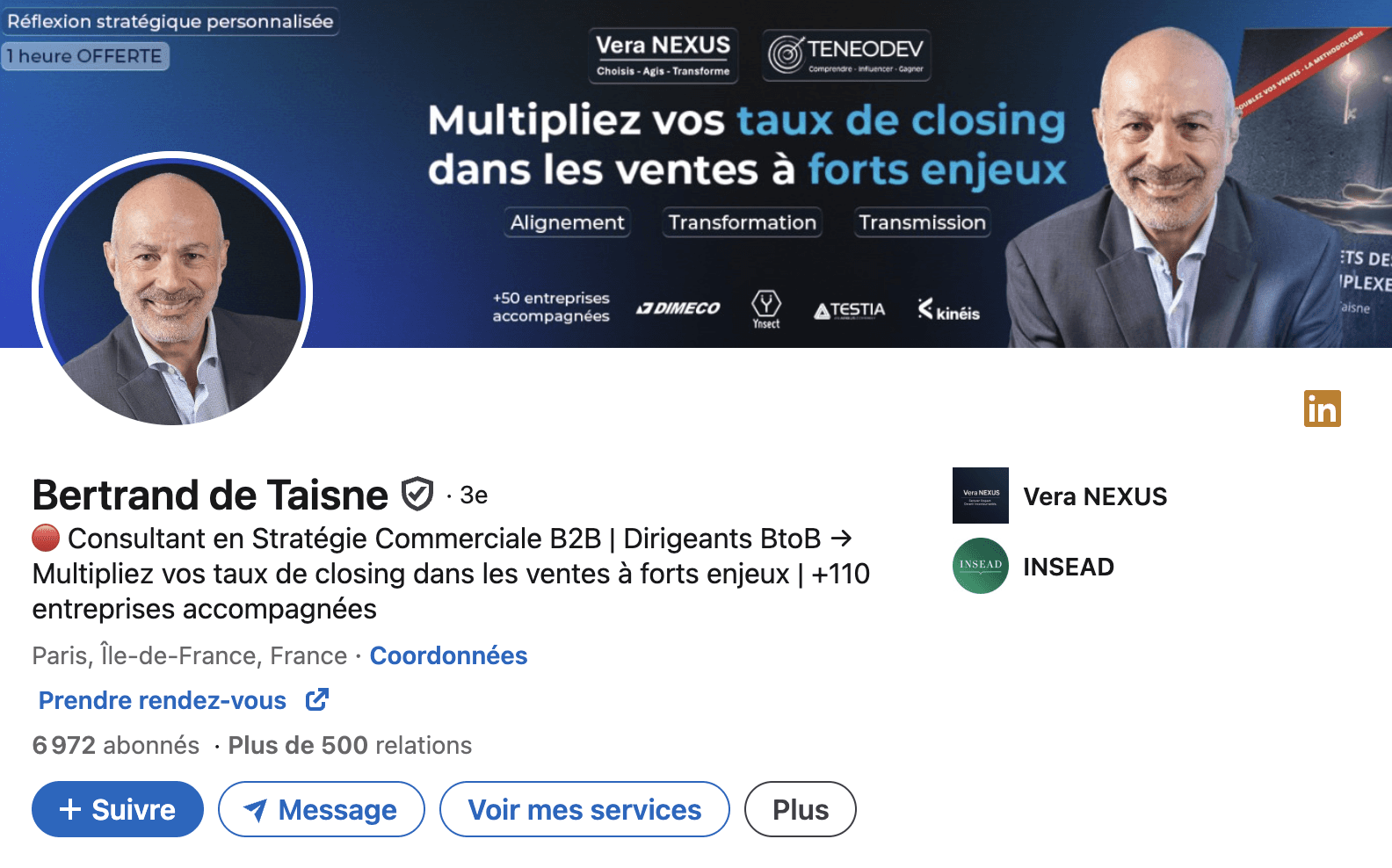Open the Prendre rendez-vous link
The width and height of the screenshot is (1392, 868).
(163, 700)
